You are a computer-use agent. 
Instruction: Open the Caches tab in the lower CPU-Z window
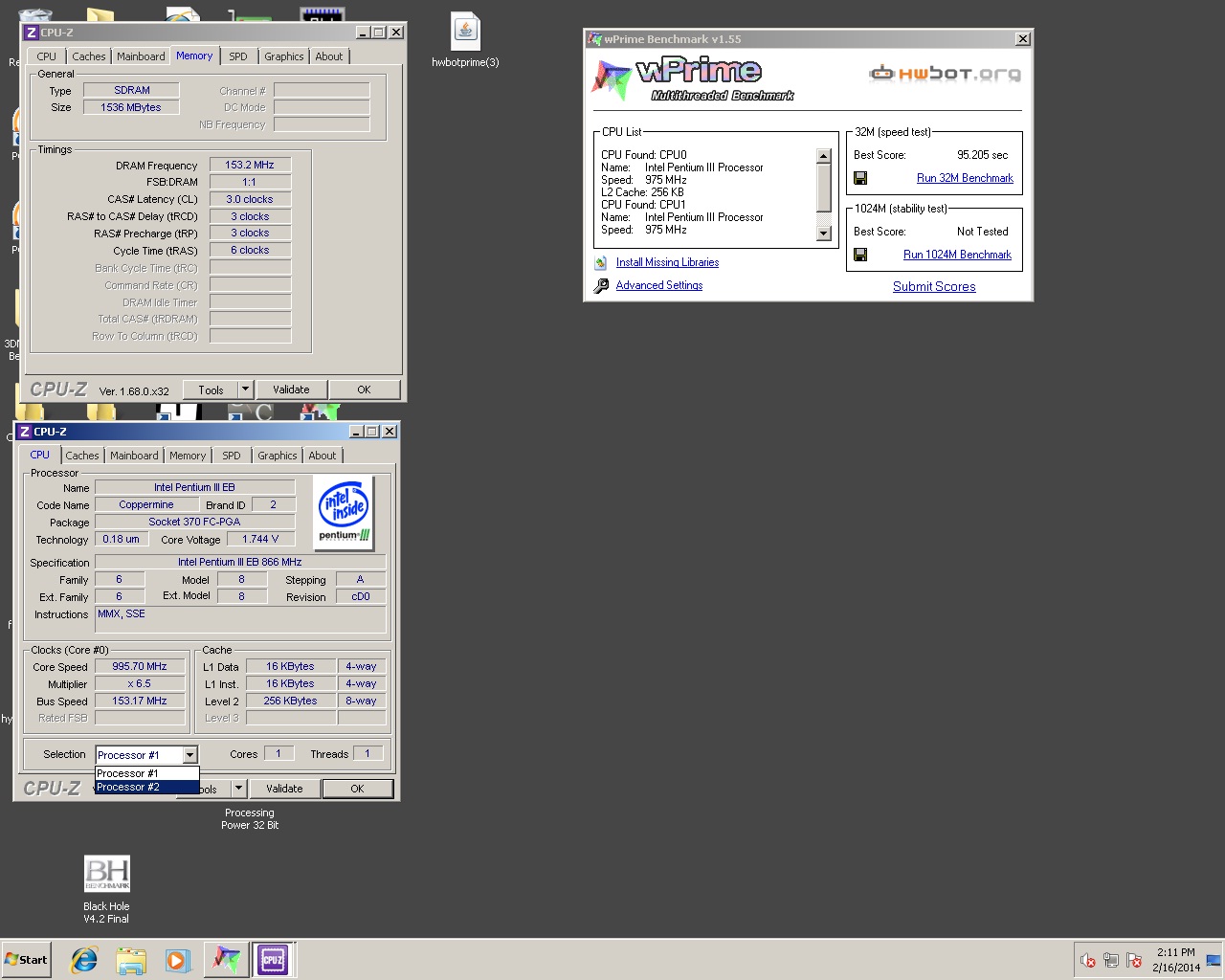pyautogui.click(x=82, y=456)
